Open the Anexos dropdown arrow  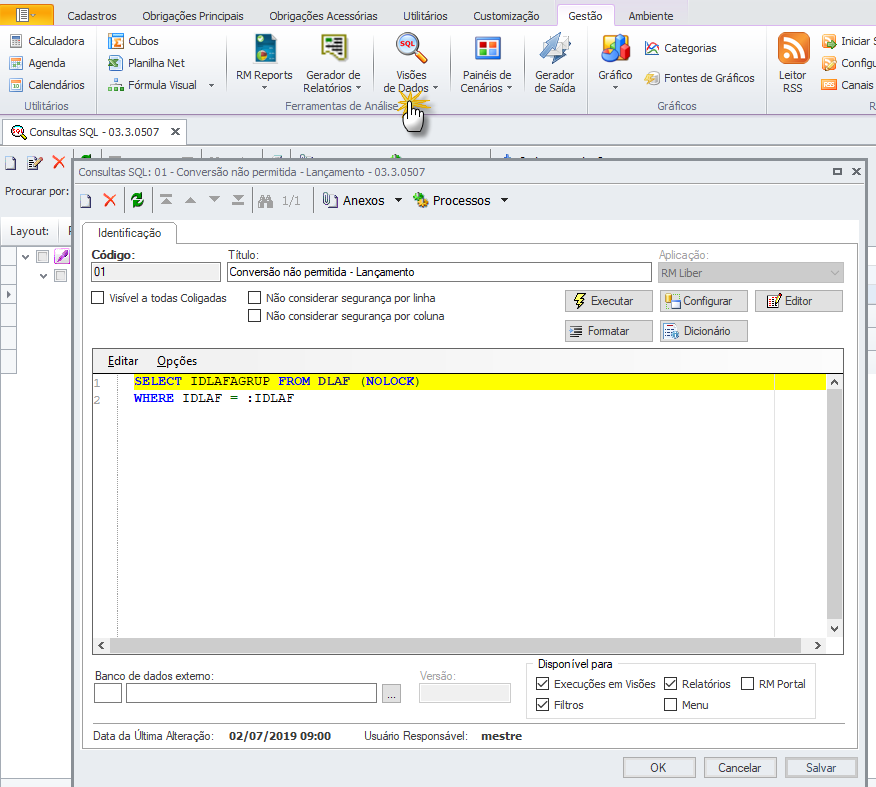(x=398, y=200)
